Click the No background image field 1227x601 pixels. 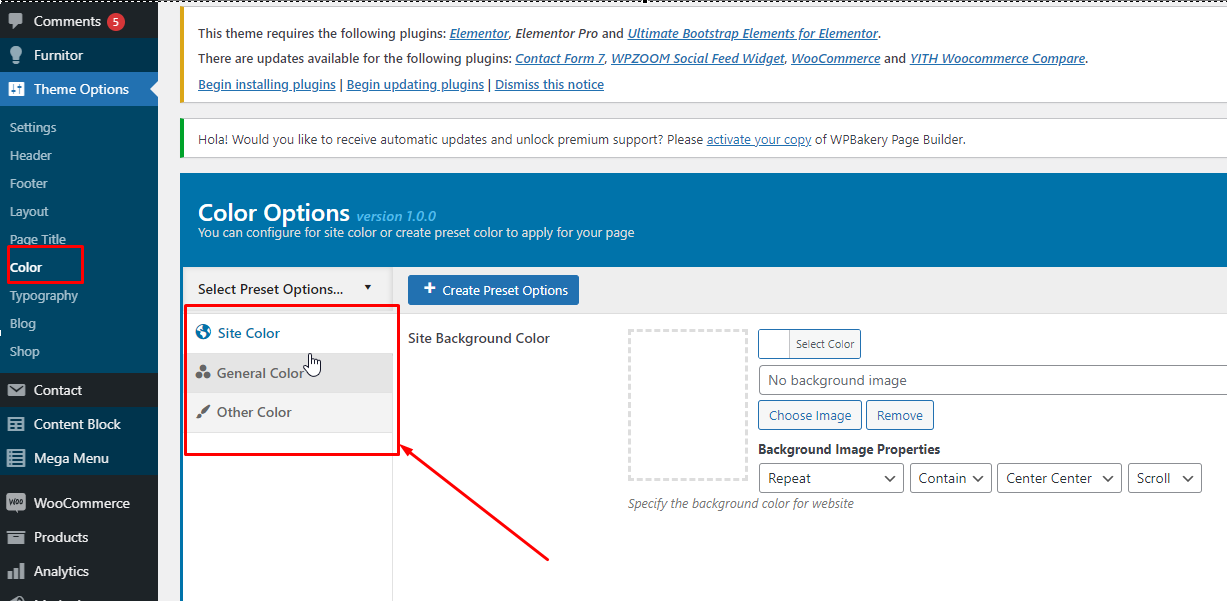pos(992,380)
